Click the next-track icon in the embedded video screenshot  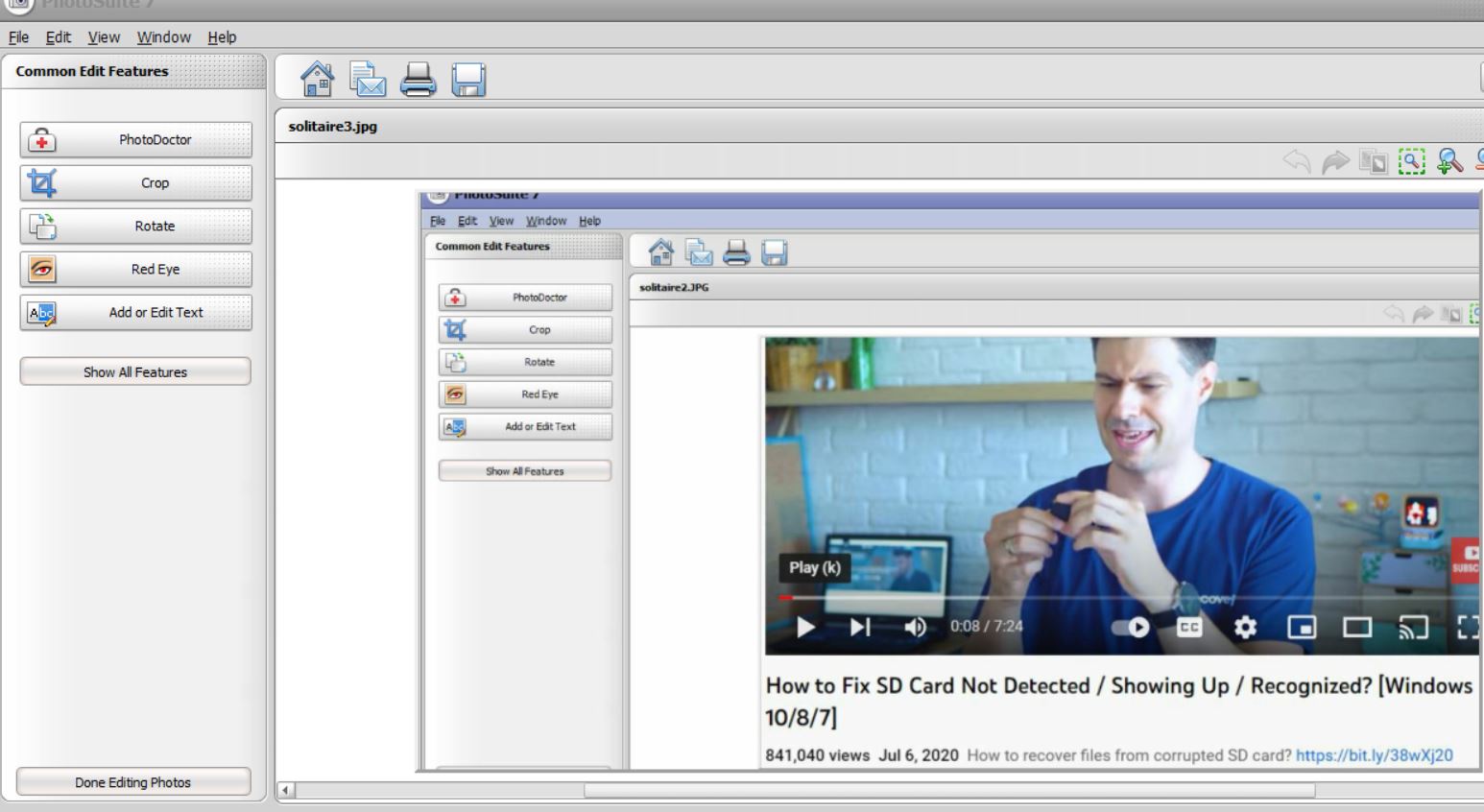point(860,628)
